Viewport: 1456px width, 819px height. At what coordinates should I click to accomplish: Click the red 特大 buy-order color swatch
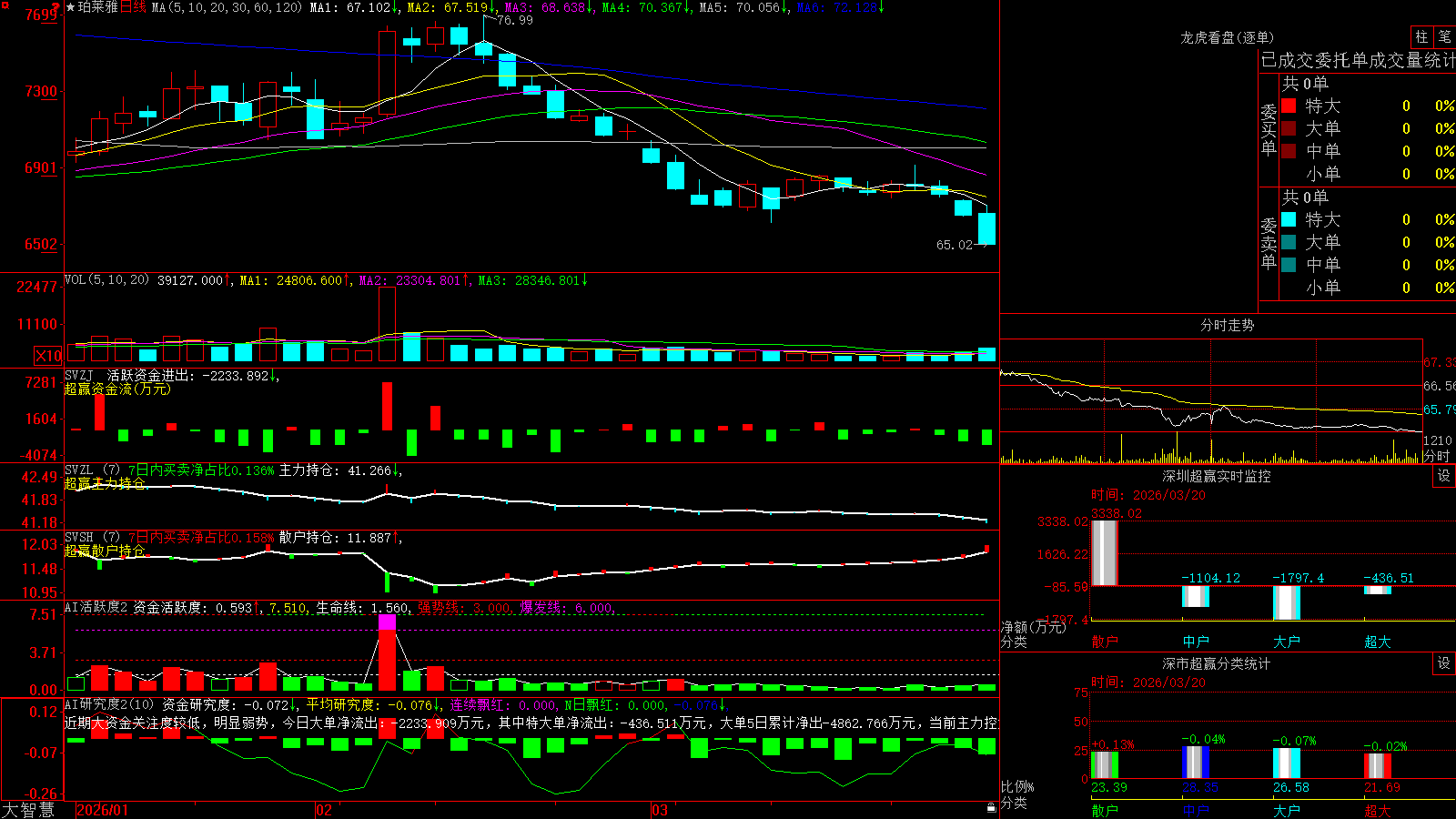(x=1289, y=106)
